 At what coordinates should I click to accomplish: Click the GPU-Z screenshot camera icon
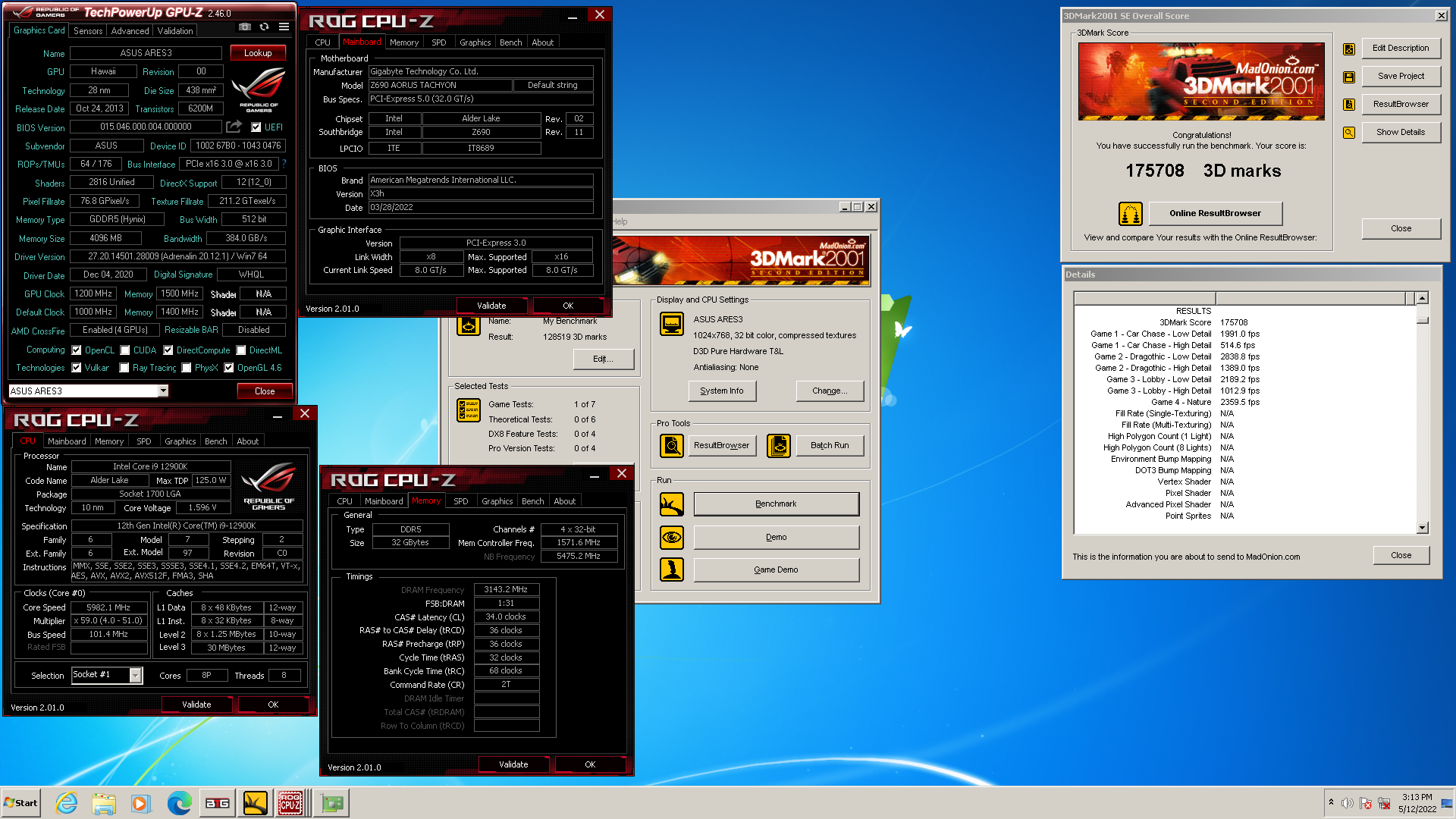[x=244, y=27]
